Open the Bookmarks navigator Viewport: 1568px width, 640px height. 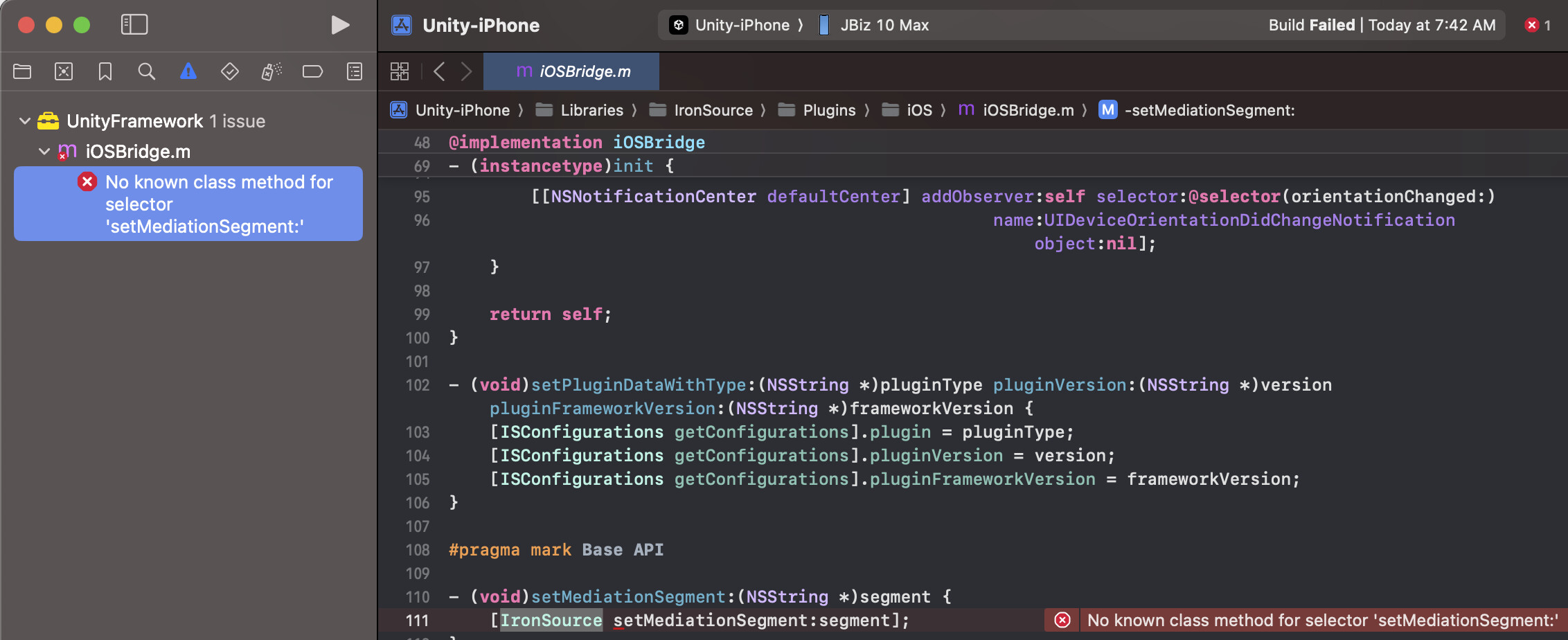click(105, 71)
